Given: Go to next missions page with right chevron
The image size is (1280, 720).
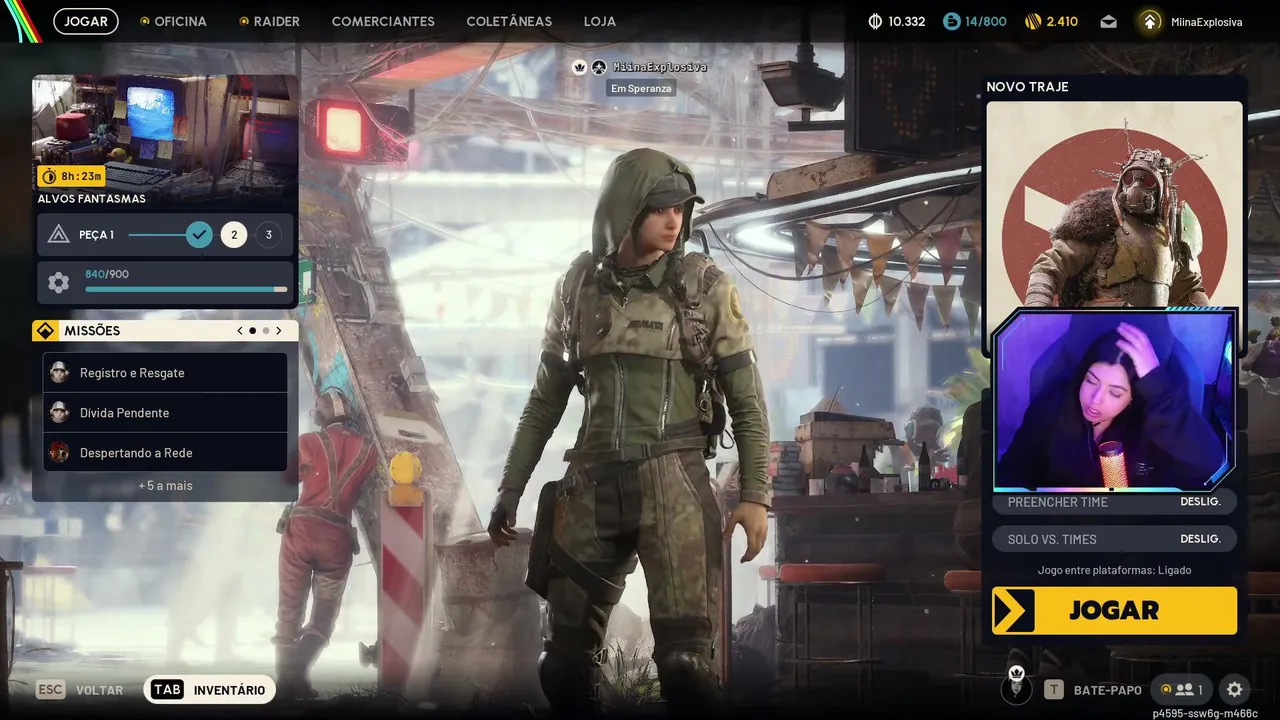Looking at the screenshot, I should pos(279,330).
